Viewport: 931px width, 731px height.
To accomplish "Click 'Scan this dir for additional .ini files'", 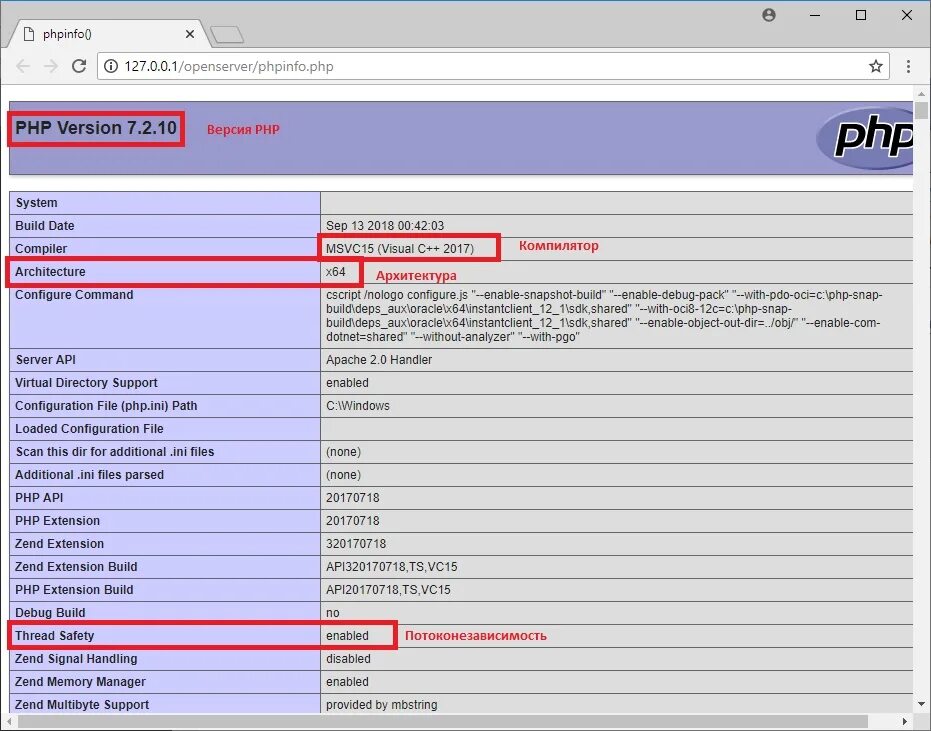I will (115, 452).
